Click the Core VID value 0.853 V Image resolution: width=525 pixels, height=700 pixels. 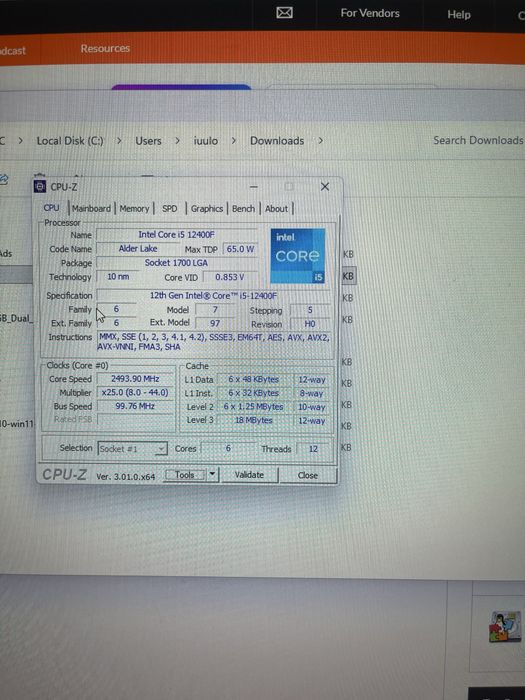(x=230, y=277)
